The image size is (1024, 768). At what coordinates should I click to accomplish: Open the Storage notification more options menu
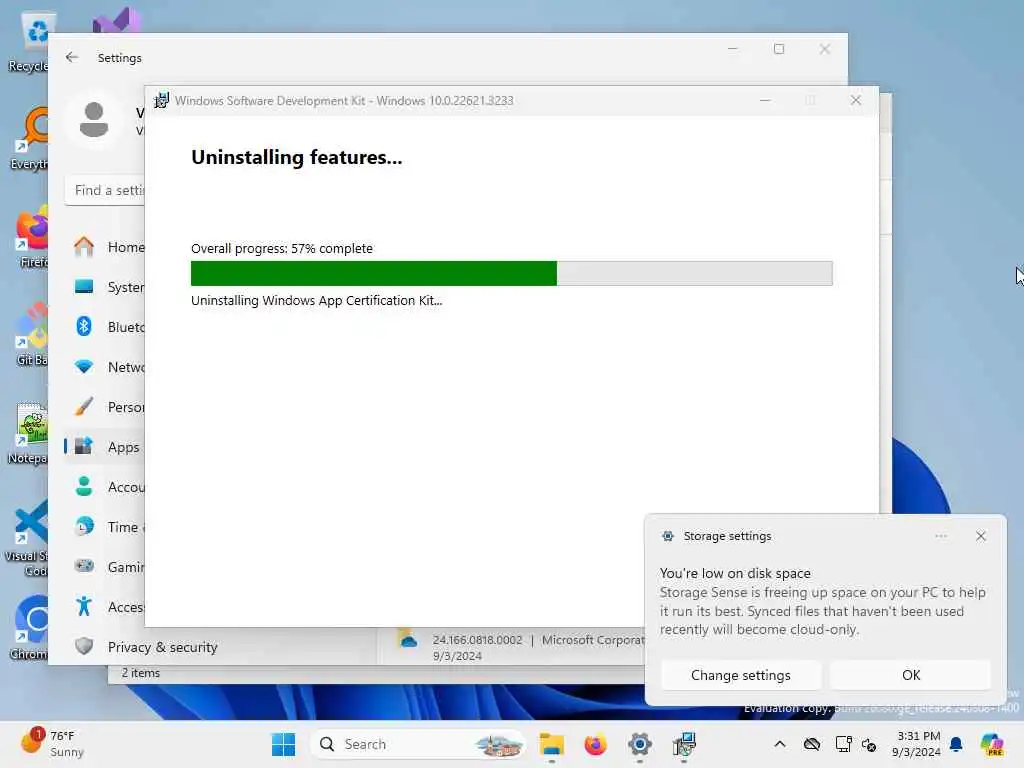[940, 536]
